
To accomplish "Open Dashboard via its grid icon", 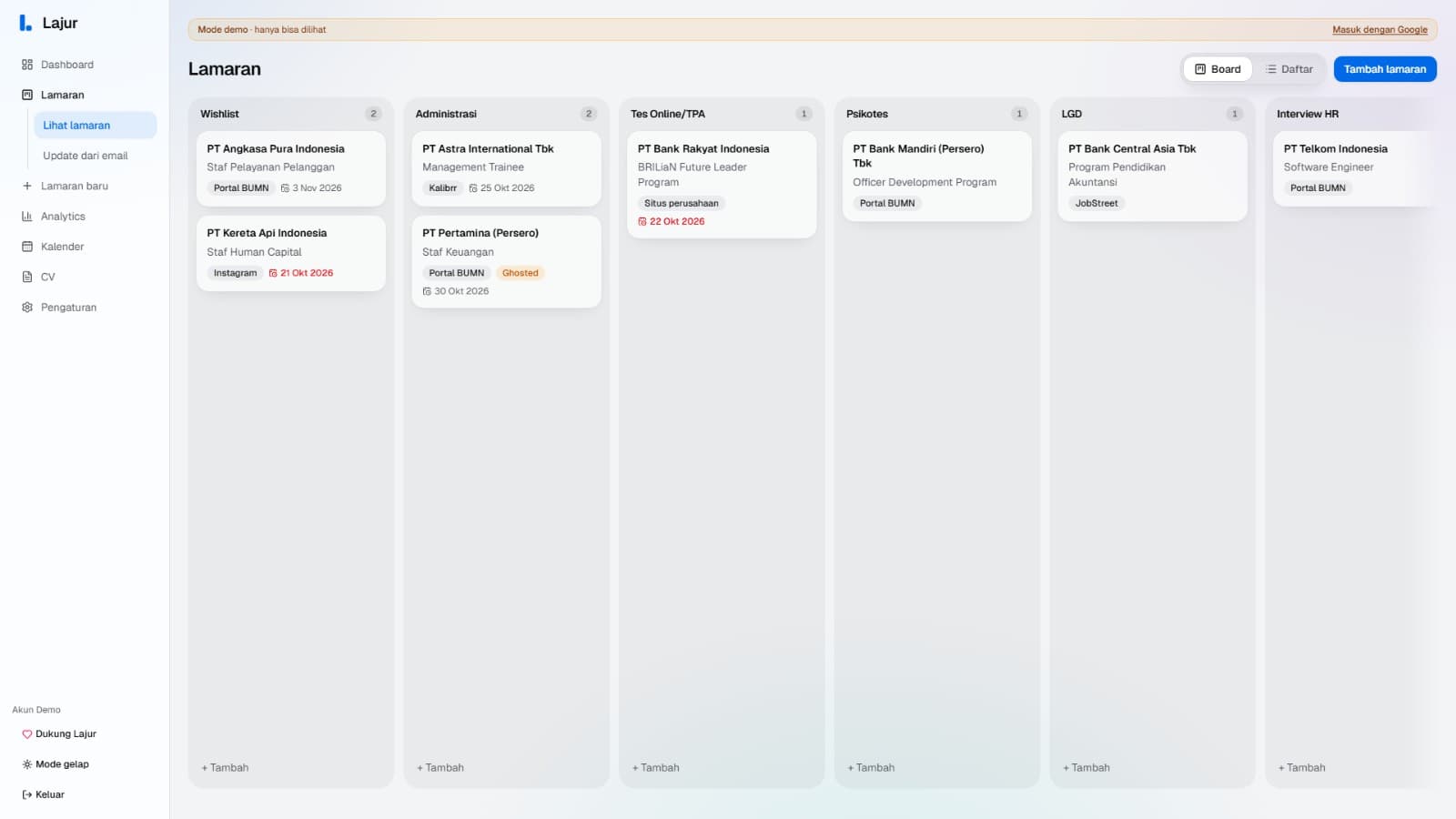I will click(27, 65).
